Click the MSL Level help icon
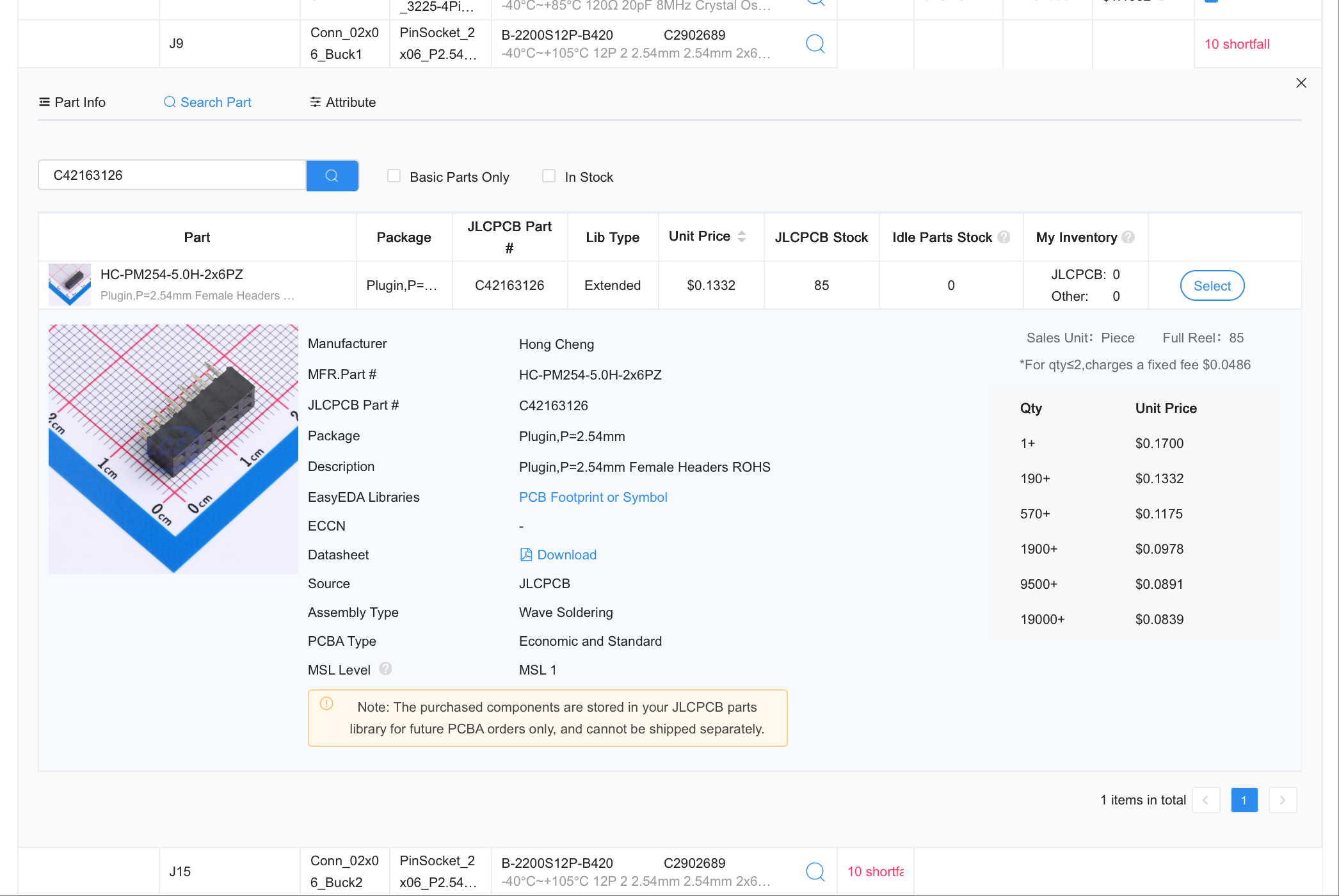Image resolution: width=1339 pixels, height=896 pixels. [385, 669]
